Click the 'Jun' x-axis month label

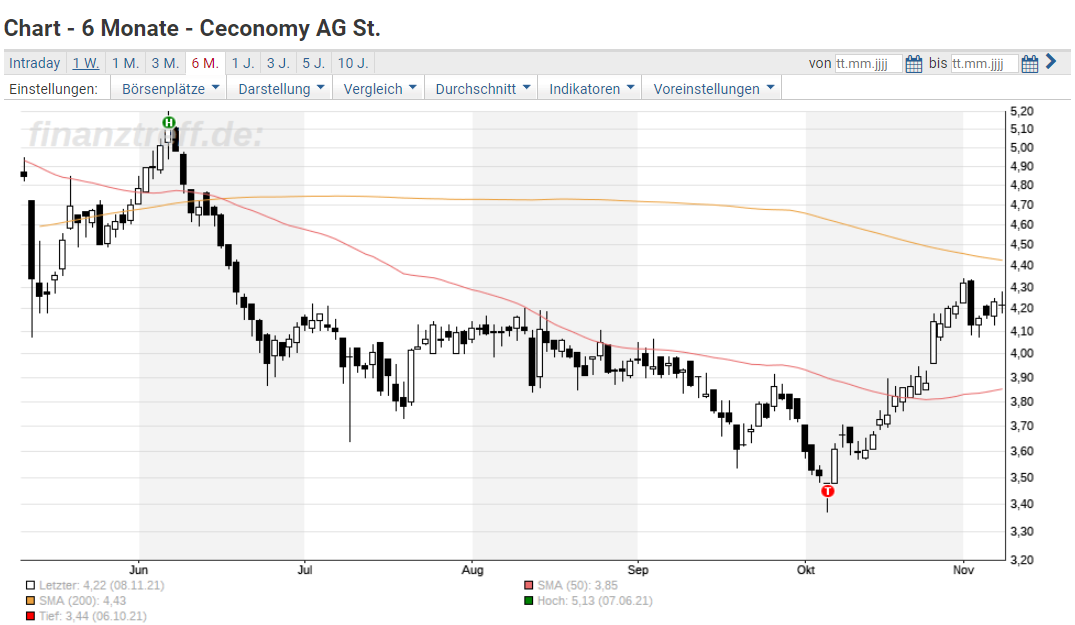coord(138,569)
